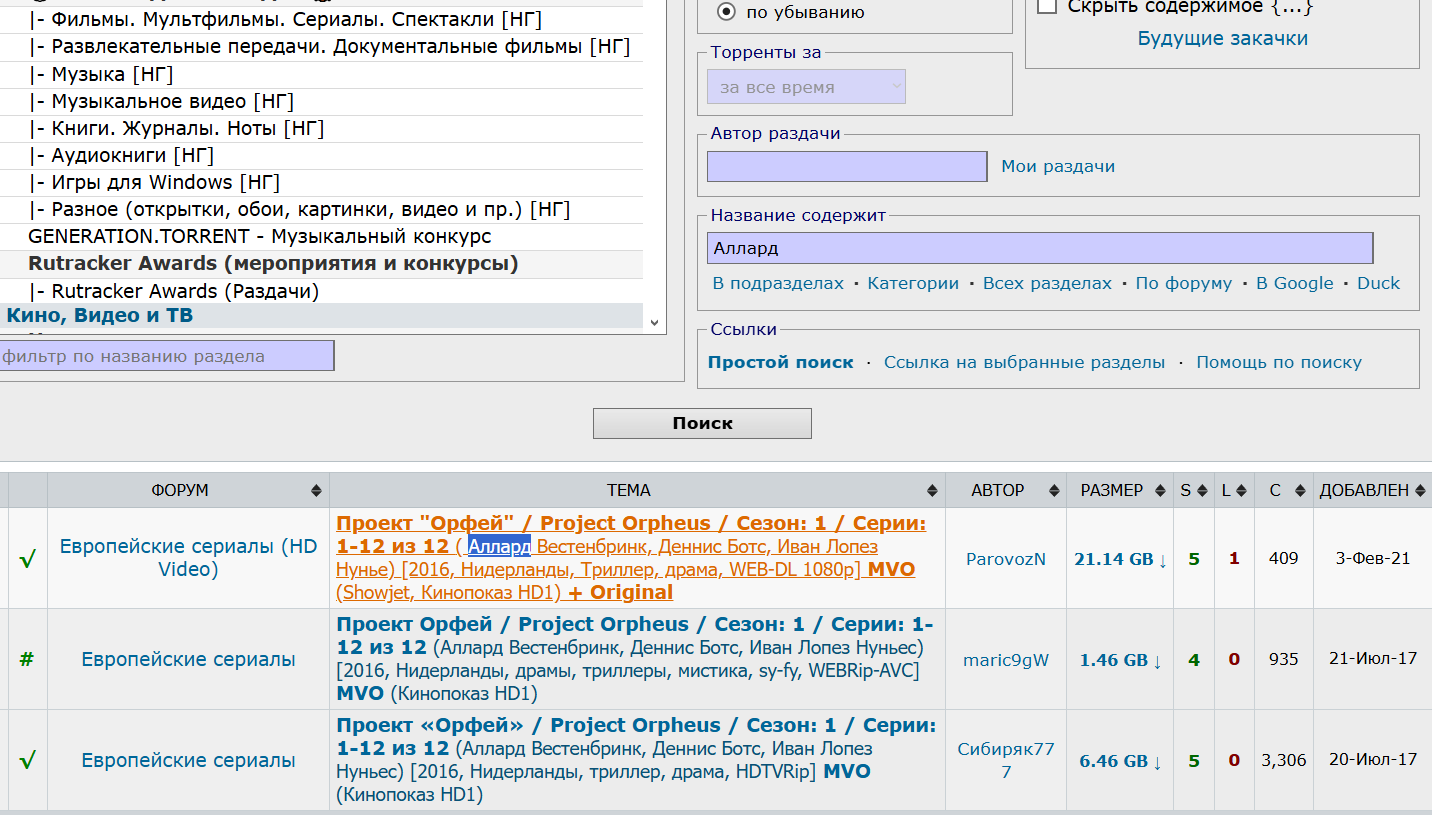Click sort arrows in РАЗМЕР column header
Image resolution: width=1432 pixels, height=815 pixels.
1160,491
